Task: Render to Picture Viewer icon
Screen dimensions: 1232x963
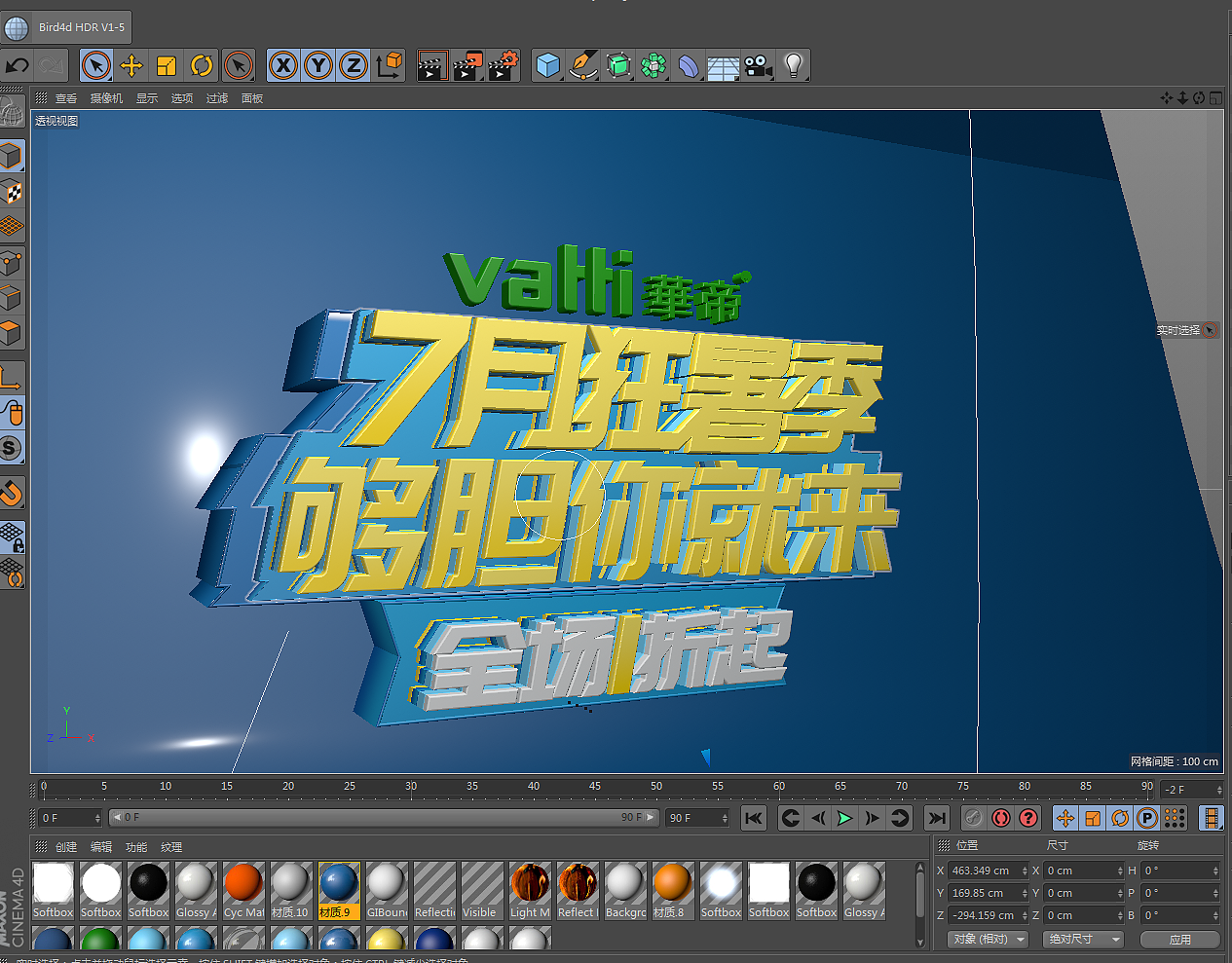Action: point(467,65)
